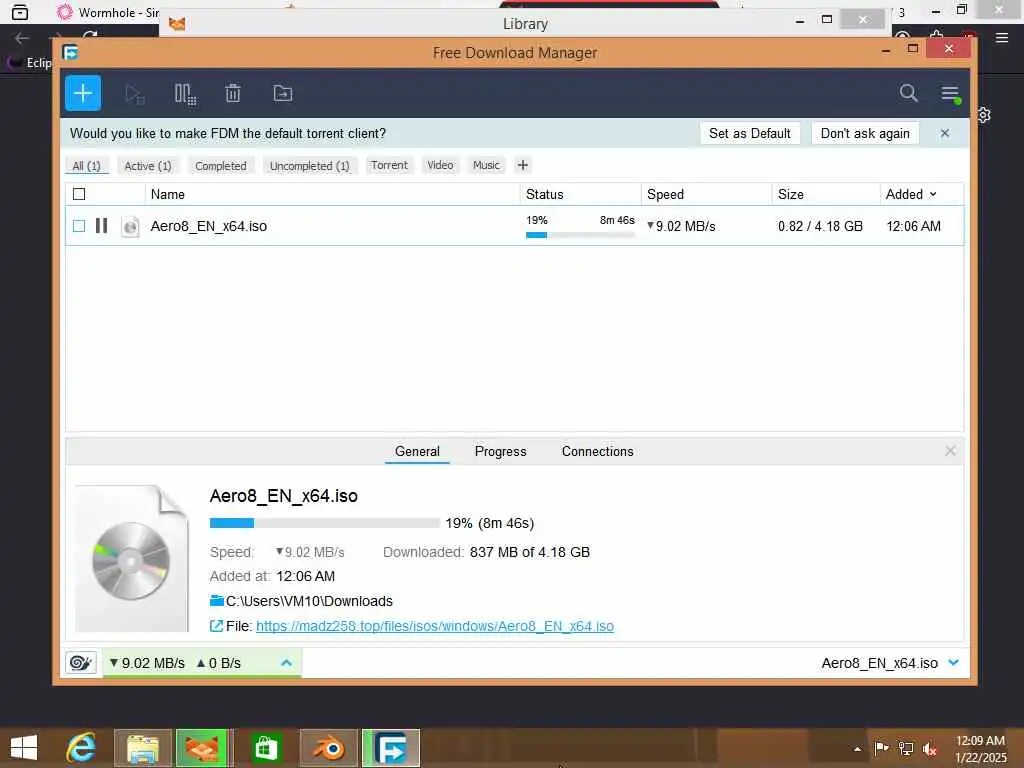The height and width of the screenshot is (768, 1024).
Task: Pause the Aero8_EN_x64.iso download
Action: pos(101,226)
